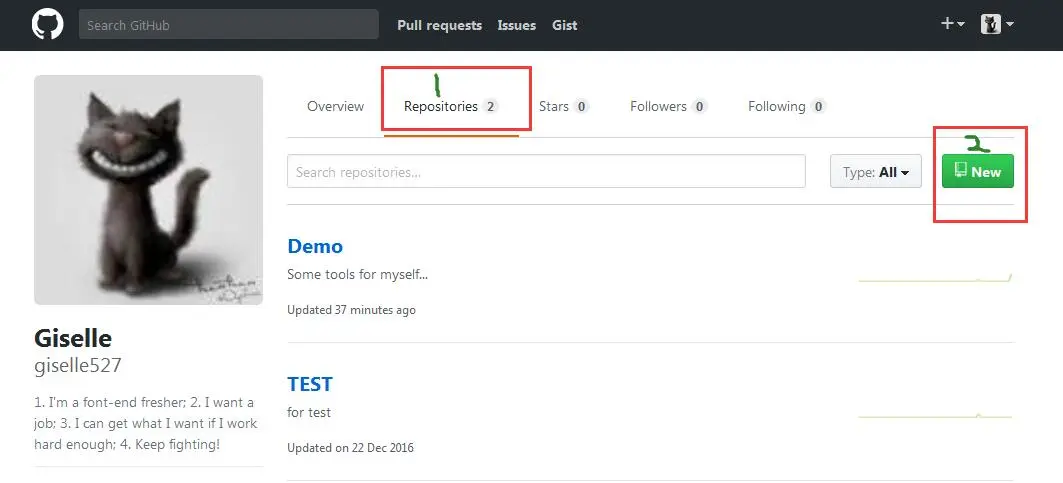Select the Repositories tab
This screenshot has width=1063, height=483.
[x=451, y=107]
